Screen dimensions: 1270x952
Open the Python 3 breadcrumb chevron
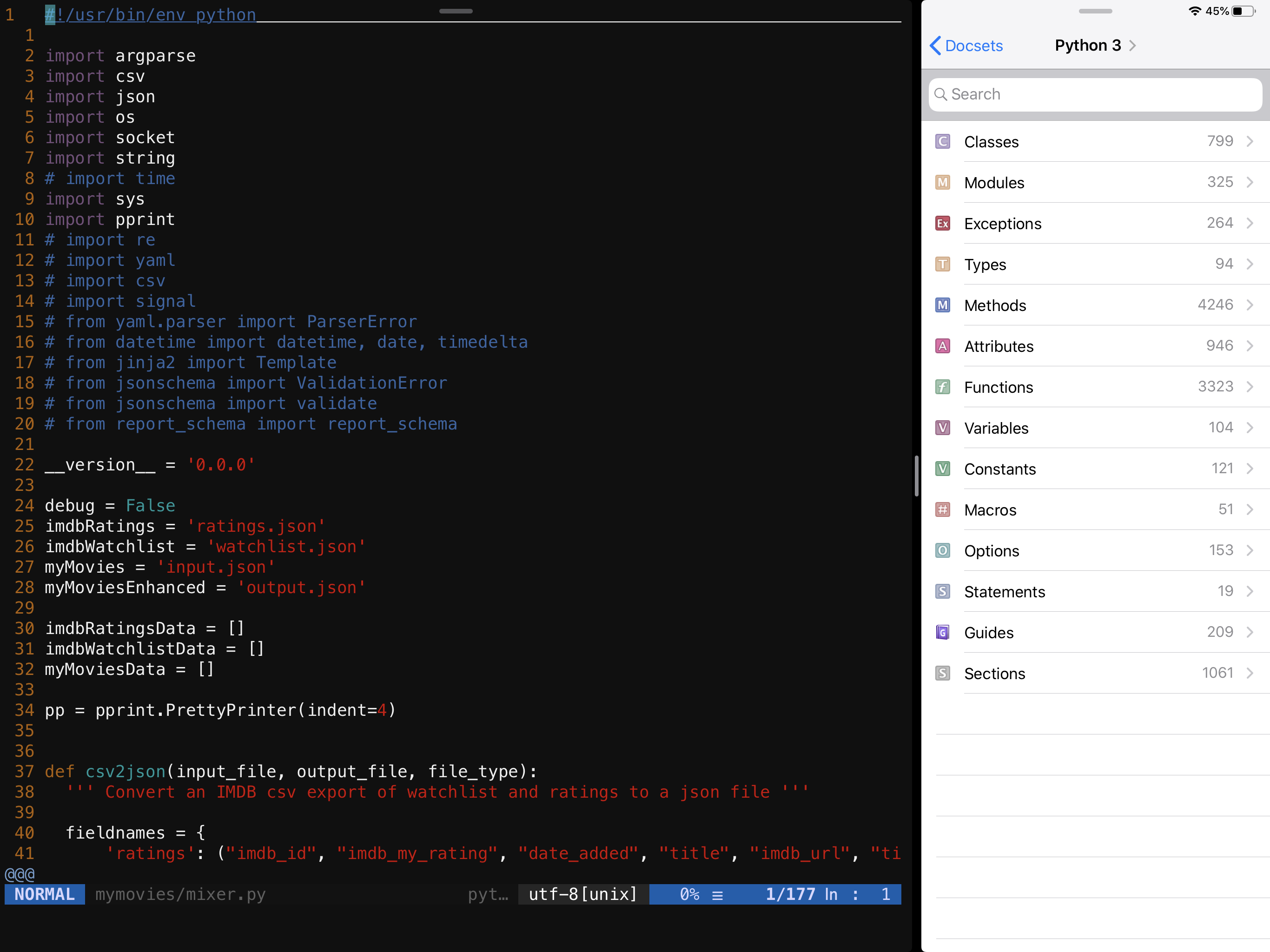pyautogui.click(x=1133, y=46)
